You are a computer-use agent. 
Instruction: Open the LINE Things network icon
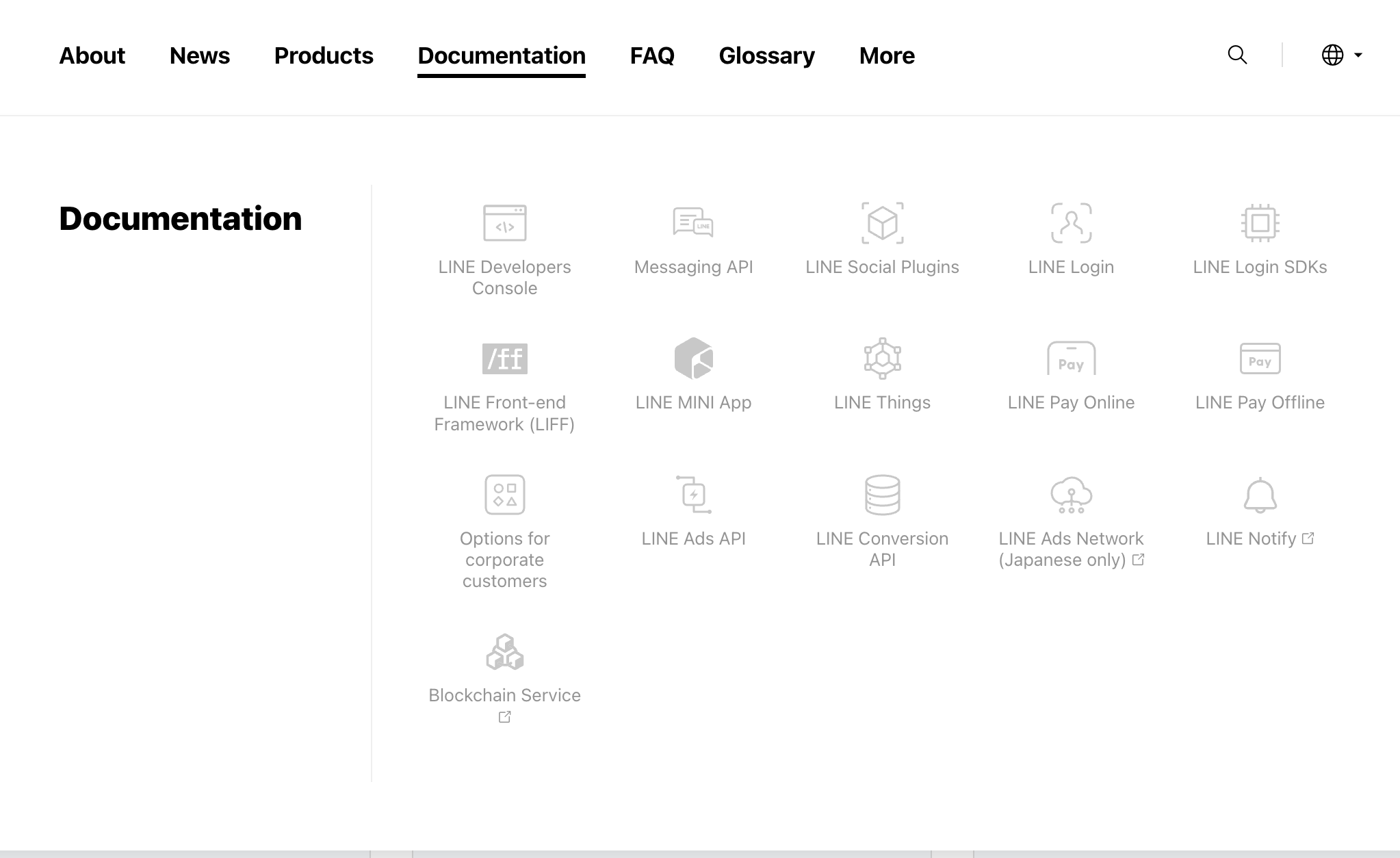[x=882, y=359]
